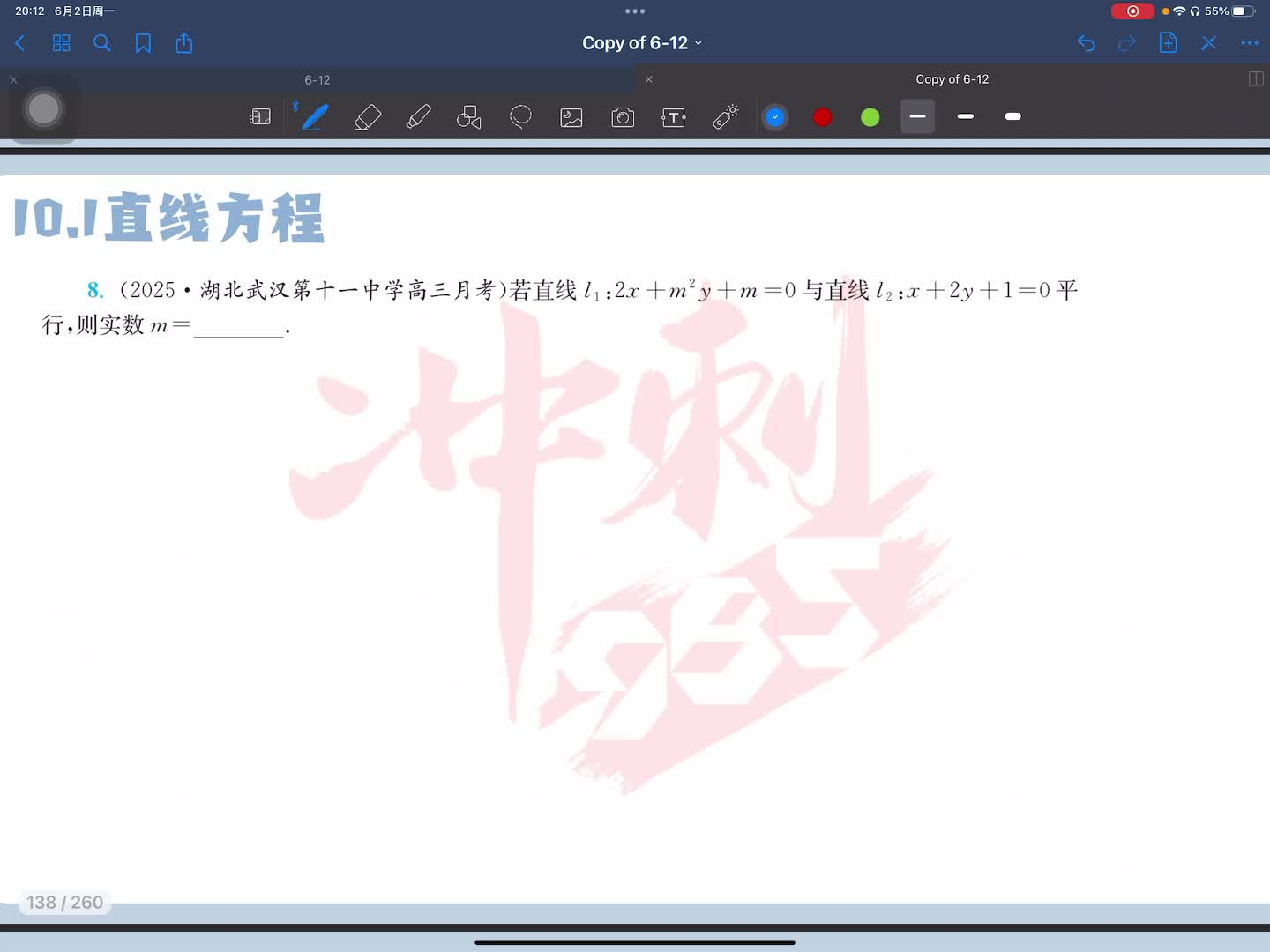The width and height of the screenshot is (1270, 952).
Task: Choose the thickest stroke width
Action: click(1012, 116)
